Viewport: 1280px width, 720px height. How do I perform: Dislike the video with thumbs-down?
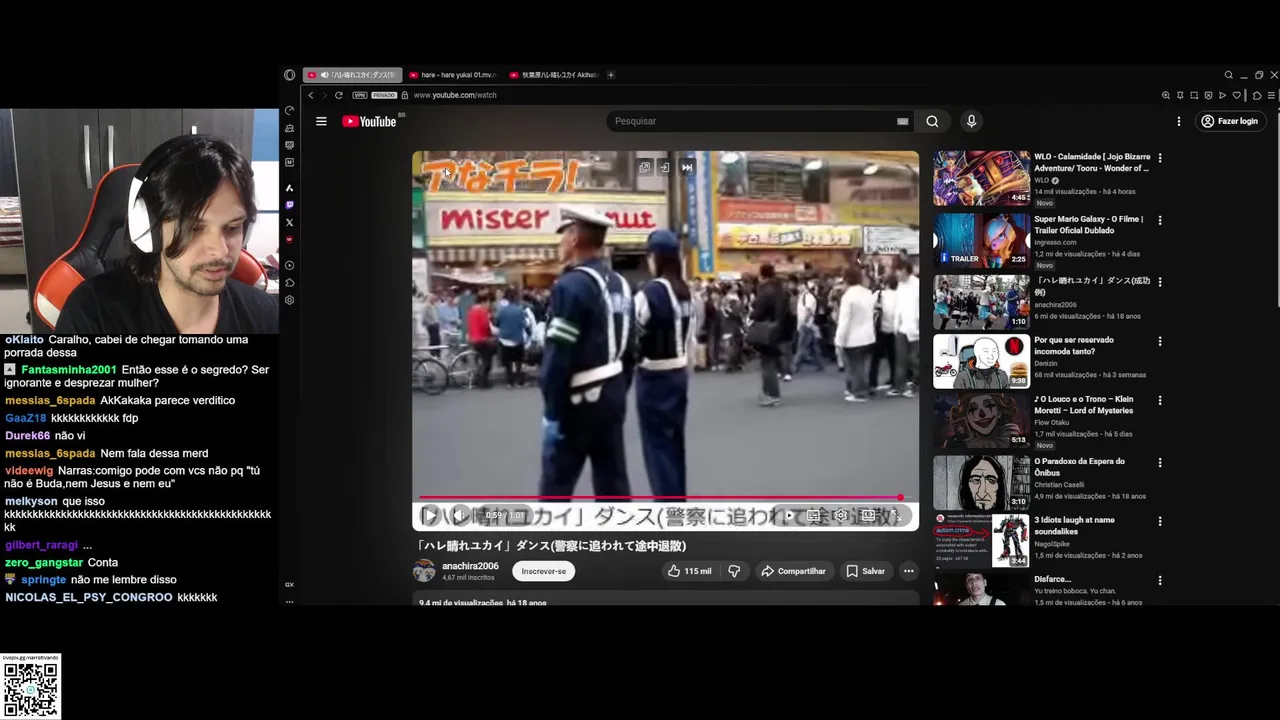point(734,571)
